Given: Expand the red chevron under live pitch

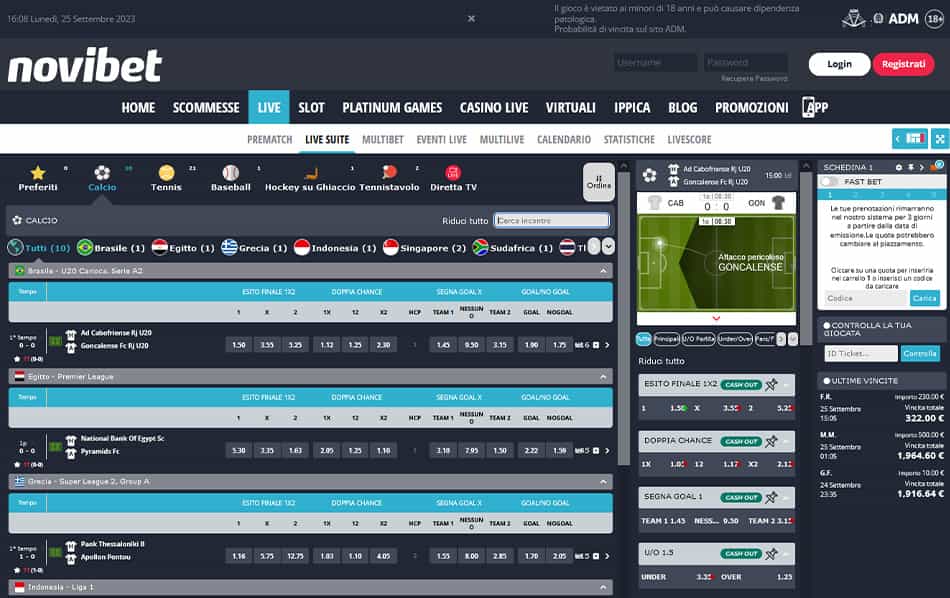Looking at the screenshot, I should 716,318.
